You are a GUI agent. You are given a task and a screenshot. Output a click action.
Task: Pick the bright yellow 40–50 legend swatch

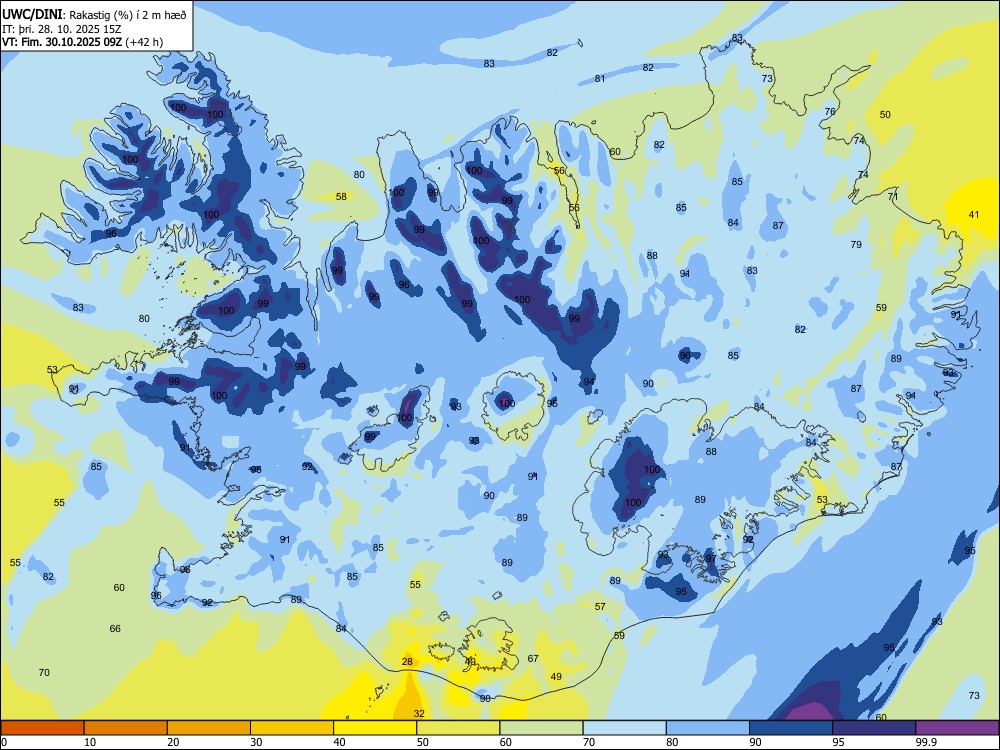pyautogui.click(x=375, y=728)
